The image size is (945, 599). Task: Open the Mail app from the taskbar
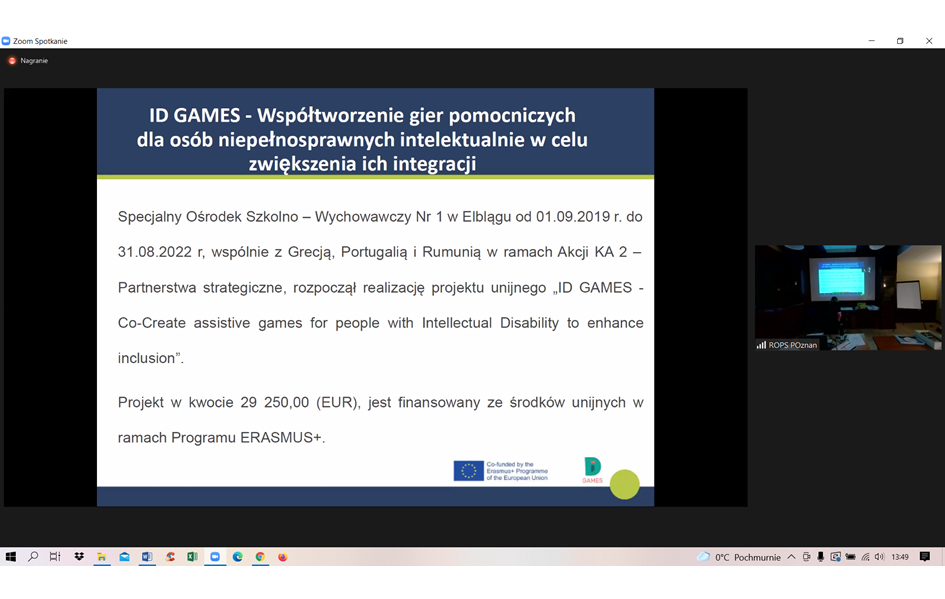coord(125,557)
